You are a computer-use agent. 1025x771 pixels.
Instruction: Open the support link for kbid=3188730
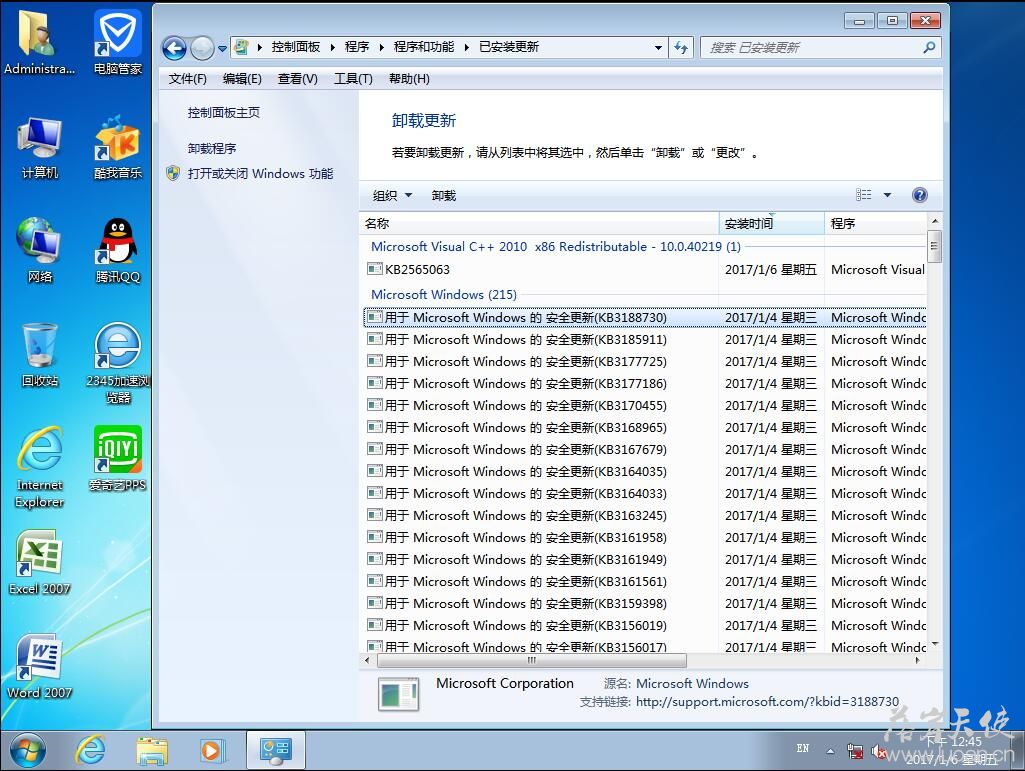(x=767, y=702)
